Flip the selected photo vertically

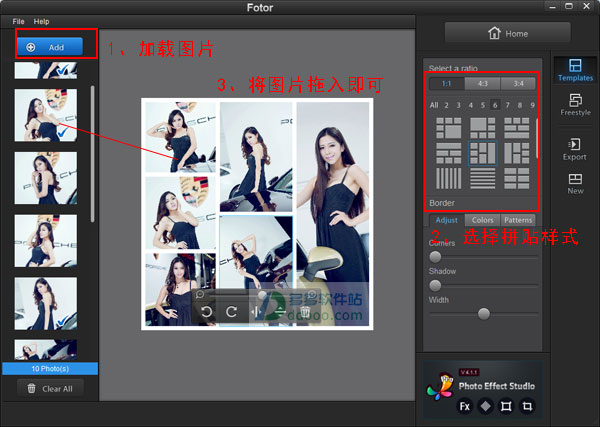(280, 311)
